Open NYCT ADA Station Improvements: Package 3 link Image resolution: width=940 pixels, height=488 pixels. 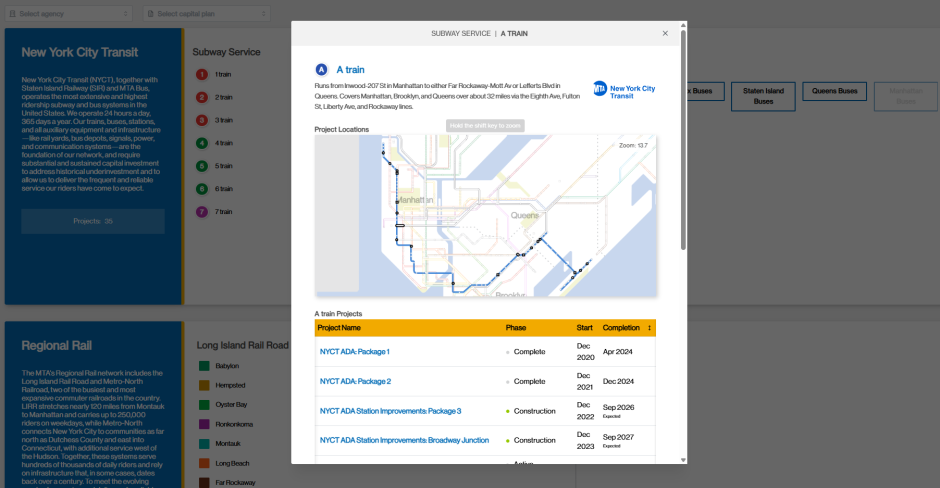click(x=390, y=411)
